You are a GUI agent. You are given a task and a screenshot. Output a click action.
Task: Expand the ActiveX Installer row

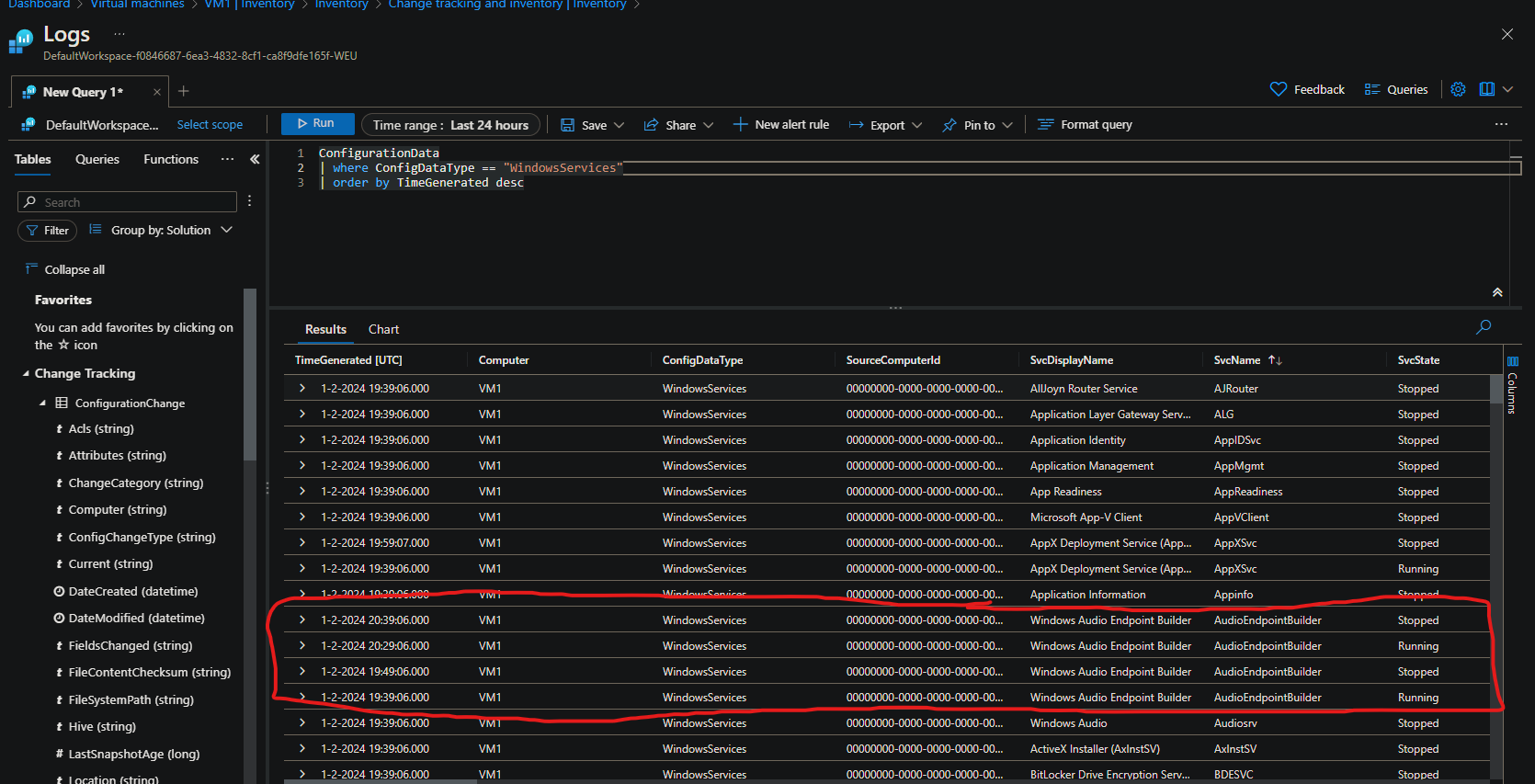(x=302, y=749)
